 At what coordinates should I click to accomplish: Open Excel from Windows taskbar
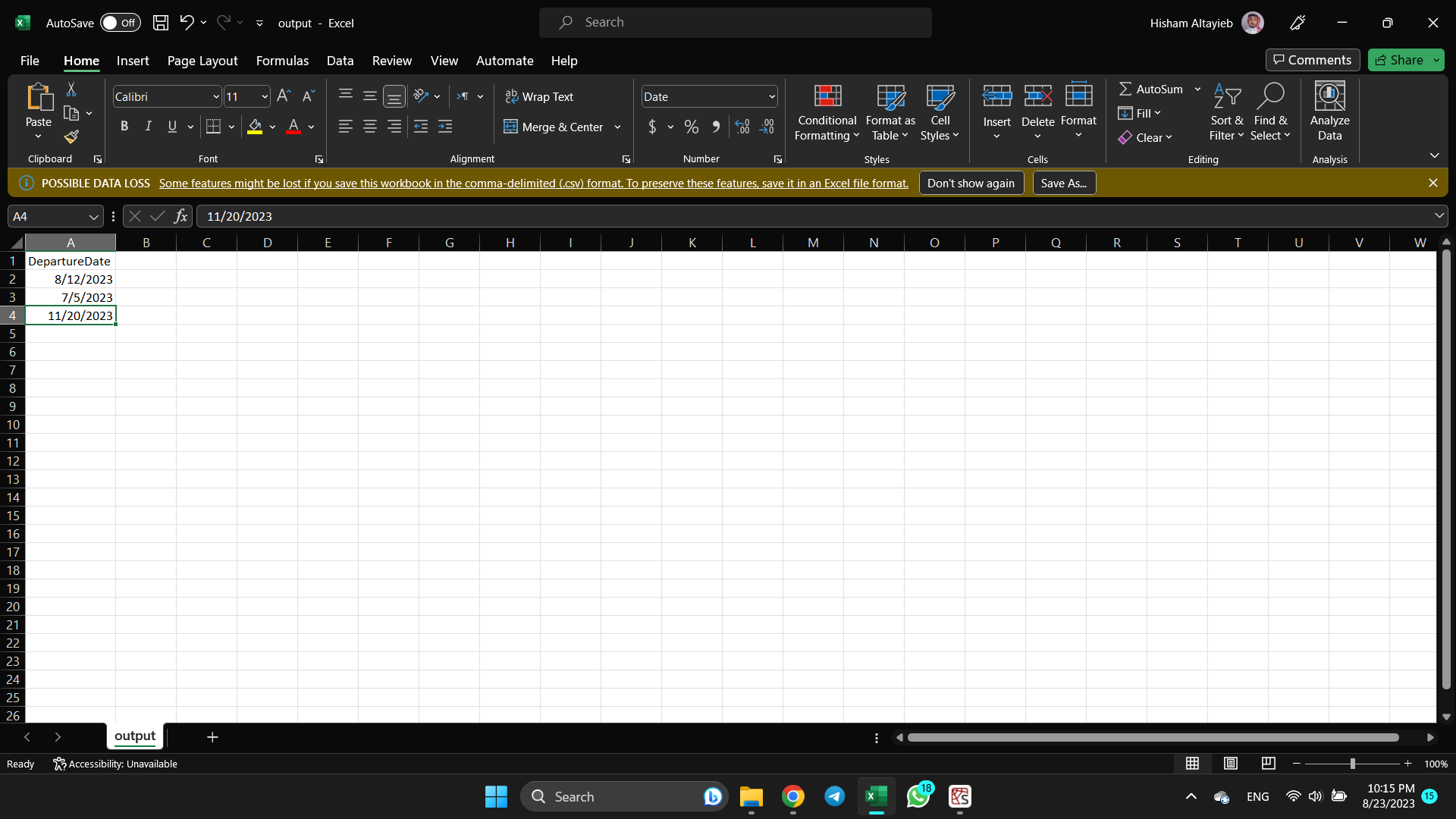876,796
